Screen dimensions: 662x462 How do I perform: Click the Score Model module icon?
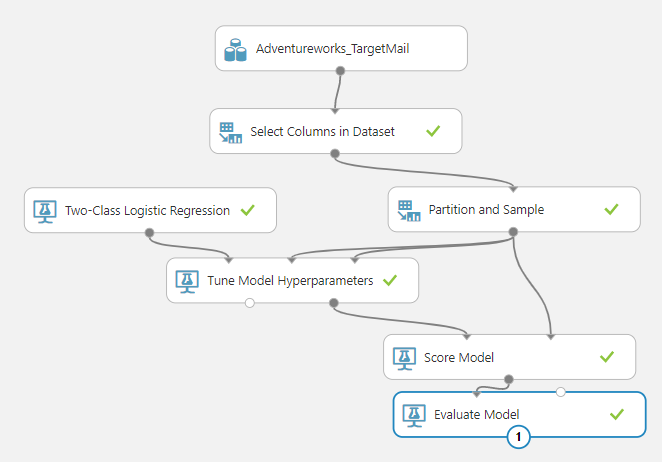click(405, 357)
